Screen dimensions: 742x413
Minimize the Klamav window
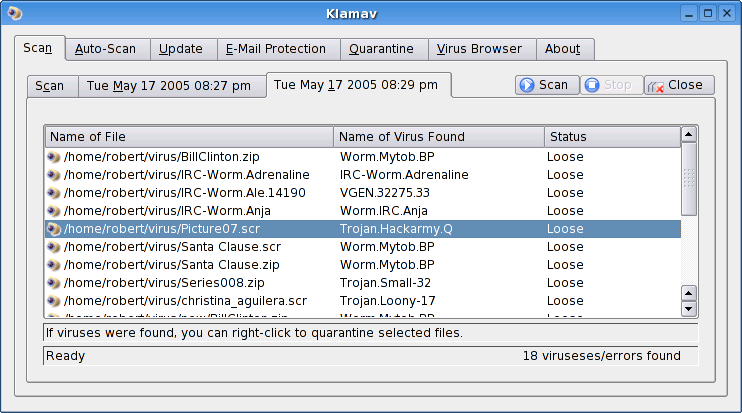click(689, 13)
